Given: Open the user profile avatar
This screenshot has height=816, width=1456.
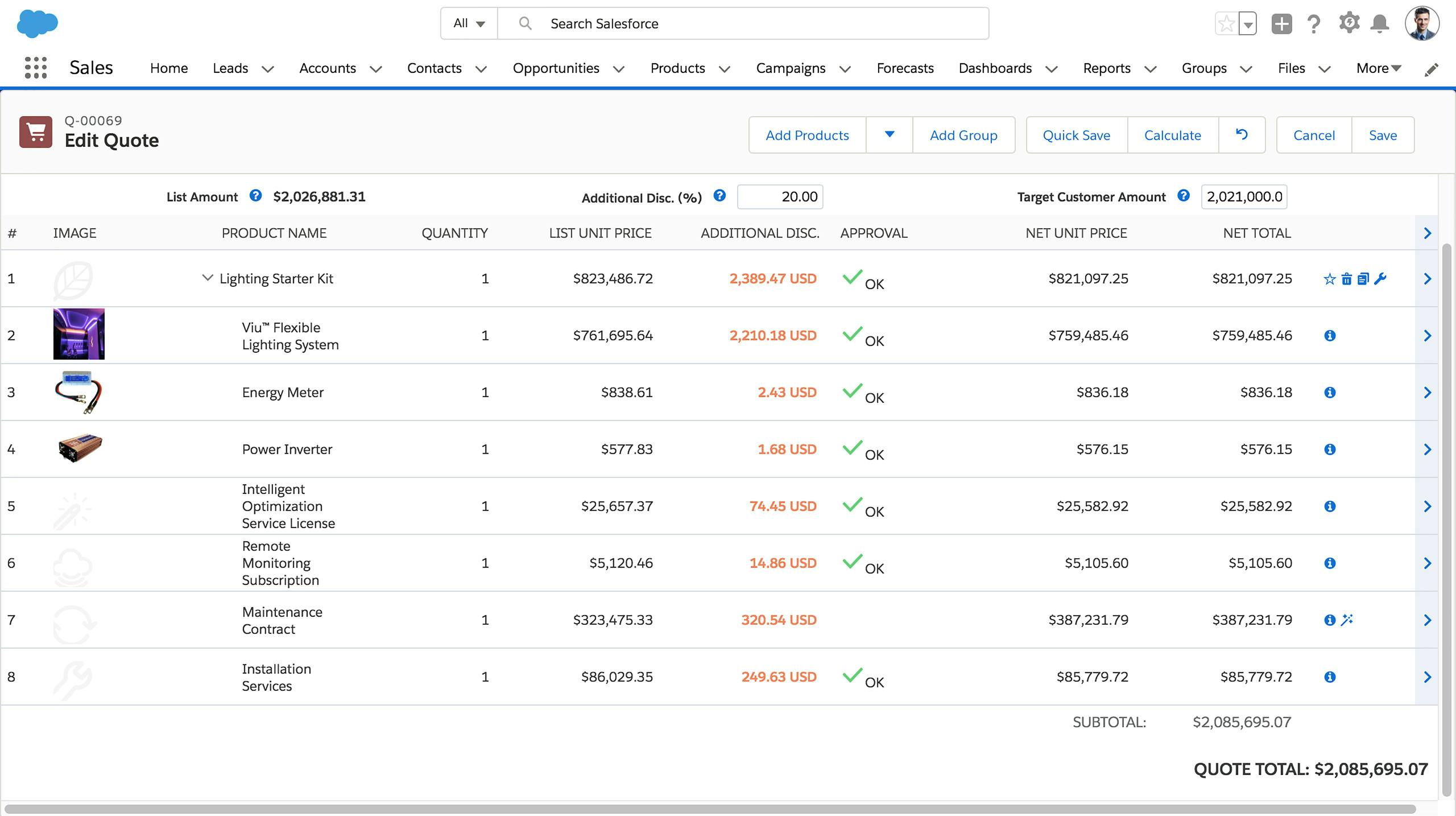Looking at the screenshot, I should click(x=1422, y=24).
